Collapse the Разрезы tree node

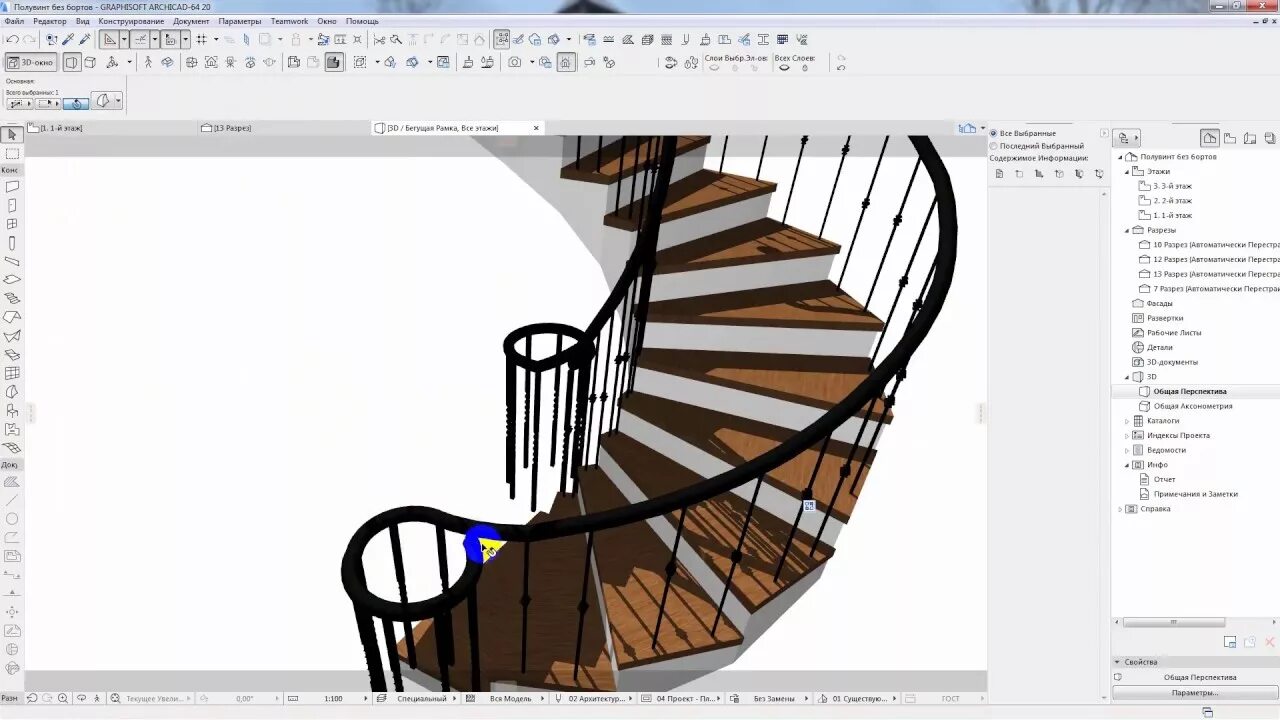[x=1126, y=230]
